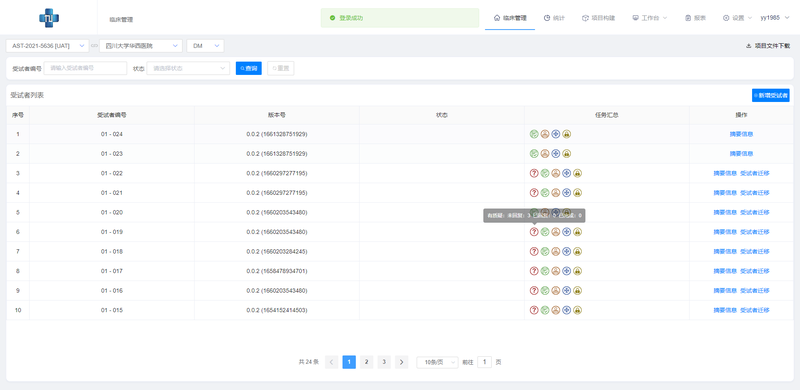Click the green check icon for subject 01 - 018
The image size is (800, 390).
(x=545, y=251)
